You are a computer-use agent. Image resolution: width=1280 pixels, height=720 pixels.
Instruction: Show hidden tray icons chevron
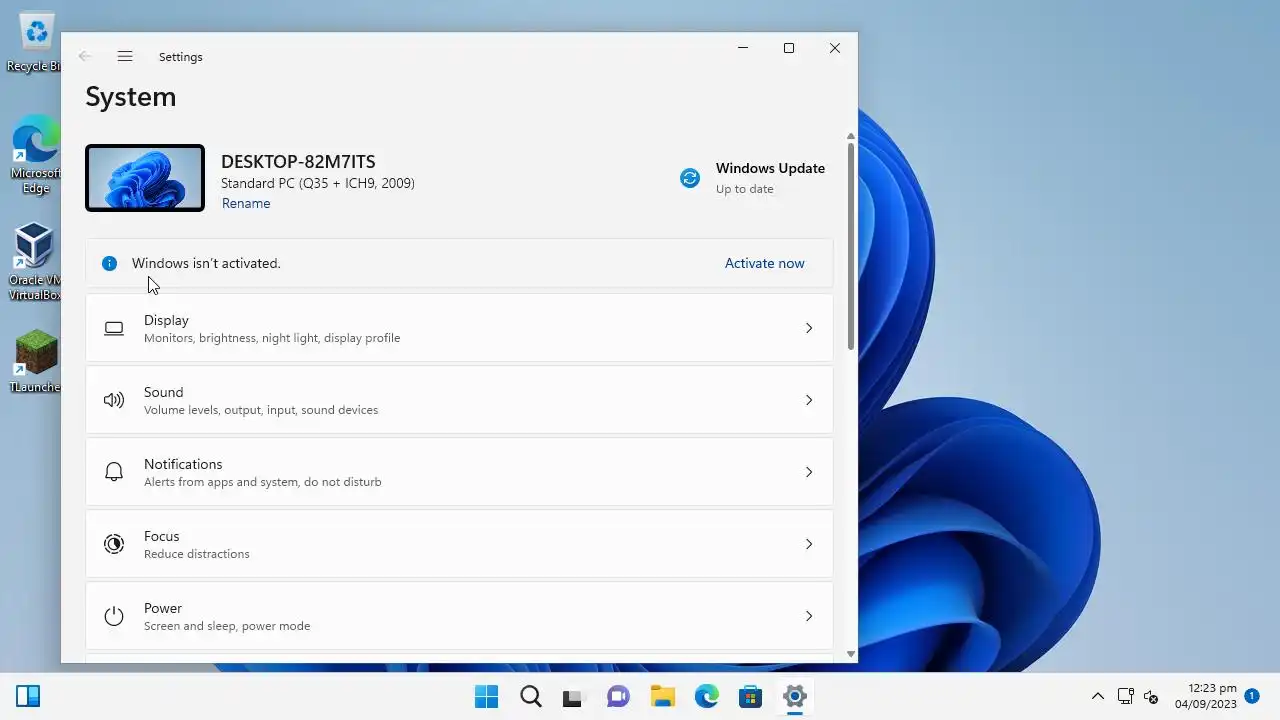point(1097,697)
